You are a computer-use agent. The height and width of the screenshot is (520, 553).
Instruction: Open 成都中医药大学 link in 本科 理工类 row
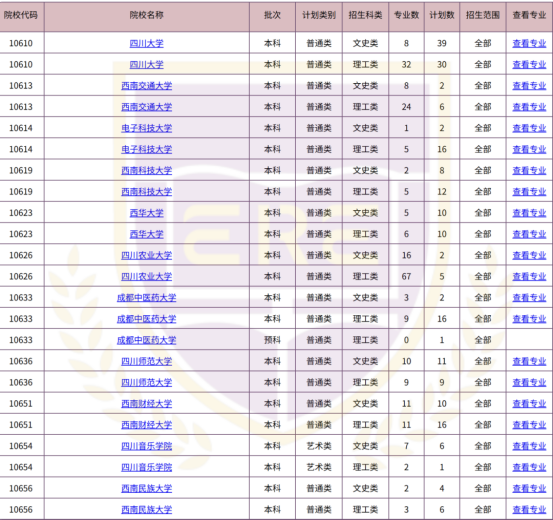click(x=146, y=319)
